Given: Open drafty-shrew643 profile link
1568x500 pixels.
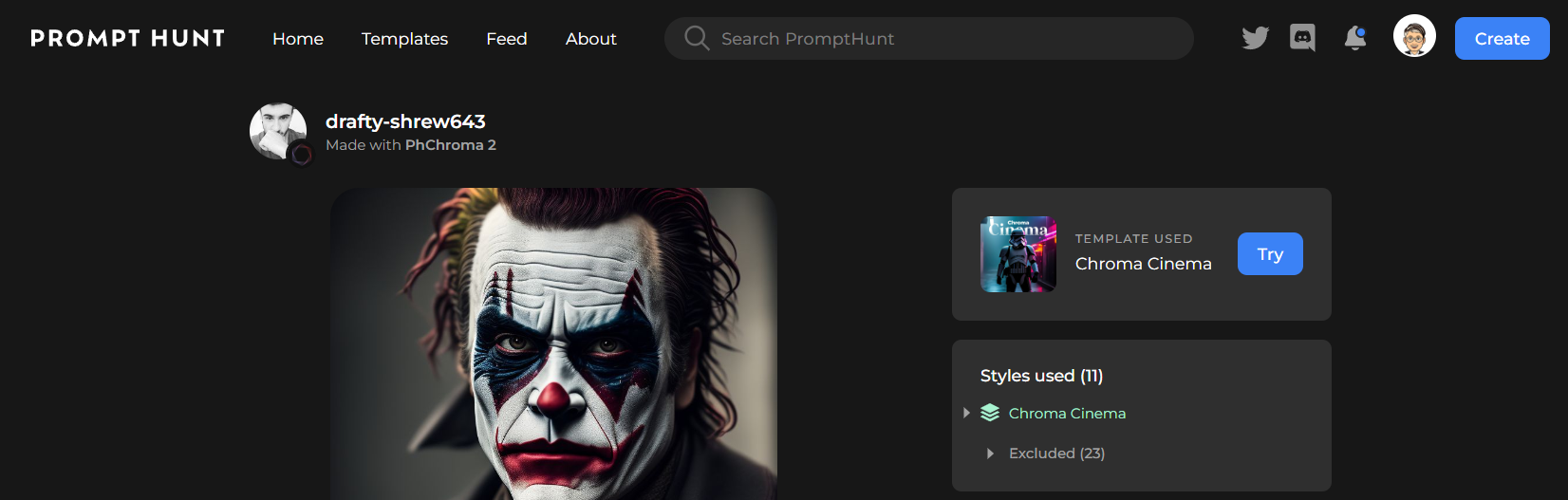Looking at the screenshot, I should [x=405, y=121].
